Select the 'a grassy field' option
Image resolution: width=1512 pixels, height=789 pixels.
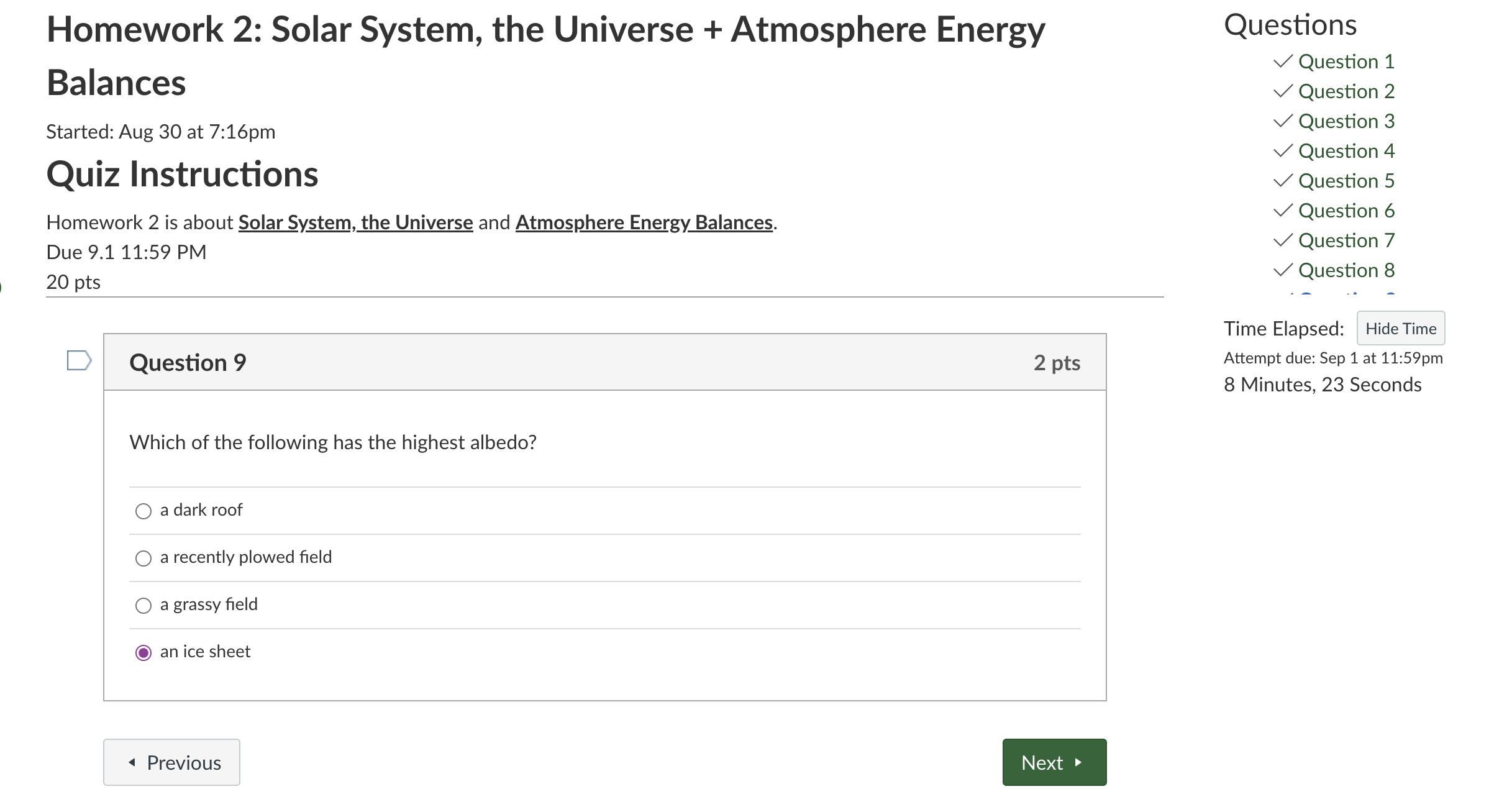click(143, 605)
